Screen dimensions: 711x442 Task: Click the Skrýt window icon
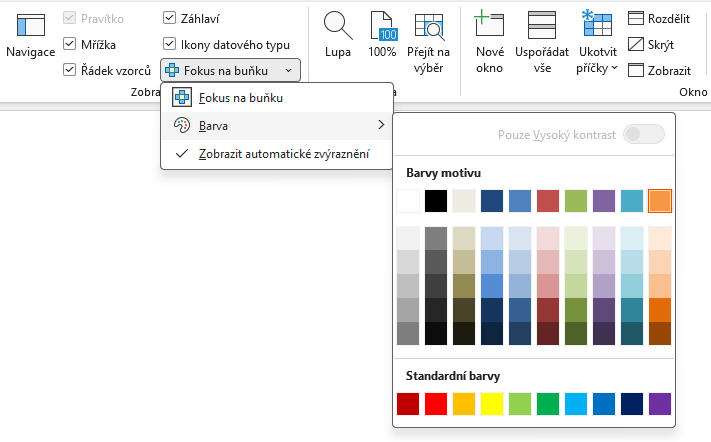(x=636, y=44)
